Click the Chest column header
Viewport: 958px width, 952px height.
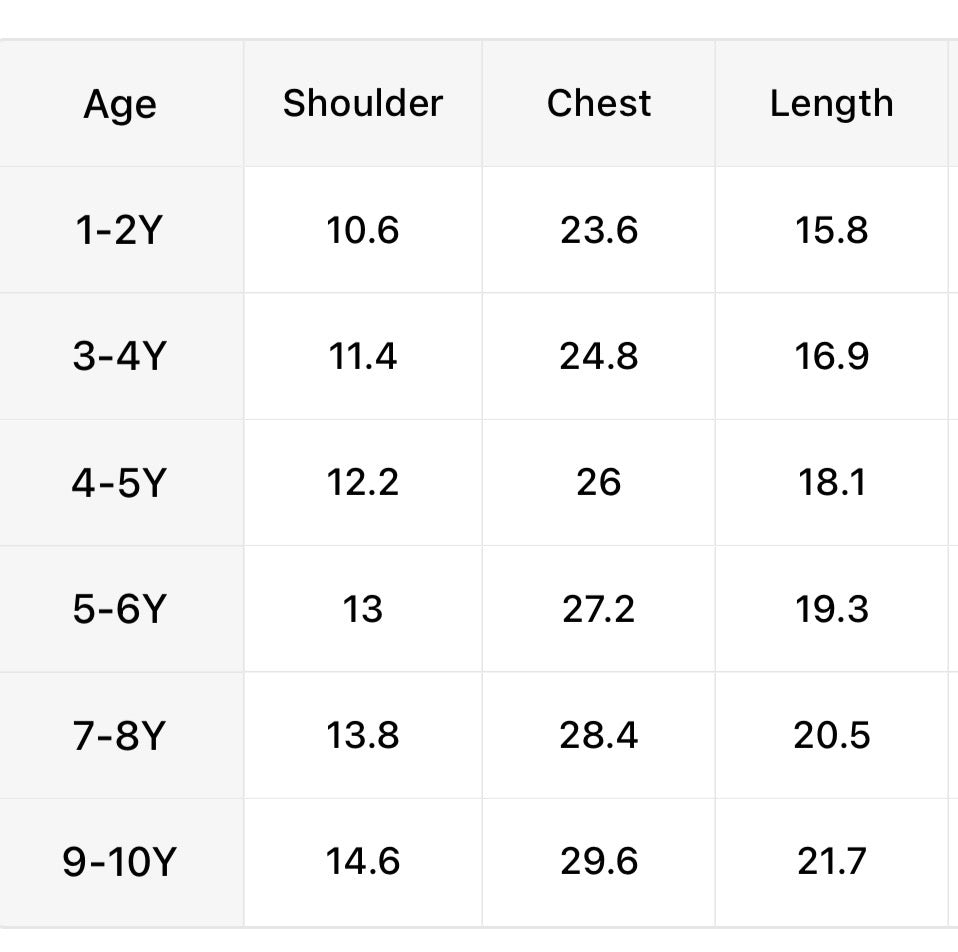click(x=598, y=103)
